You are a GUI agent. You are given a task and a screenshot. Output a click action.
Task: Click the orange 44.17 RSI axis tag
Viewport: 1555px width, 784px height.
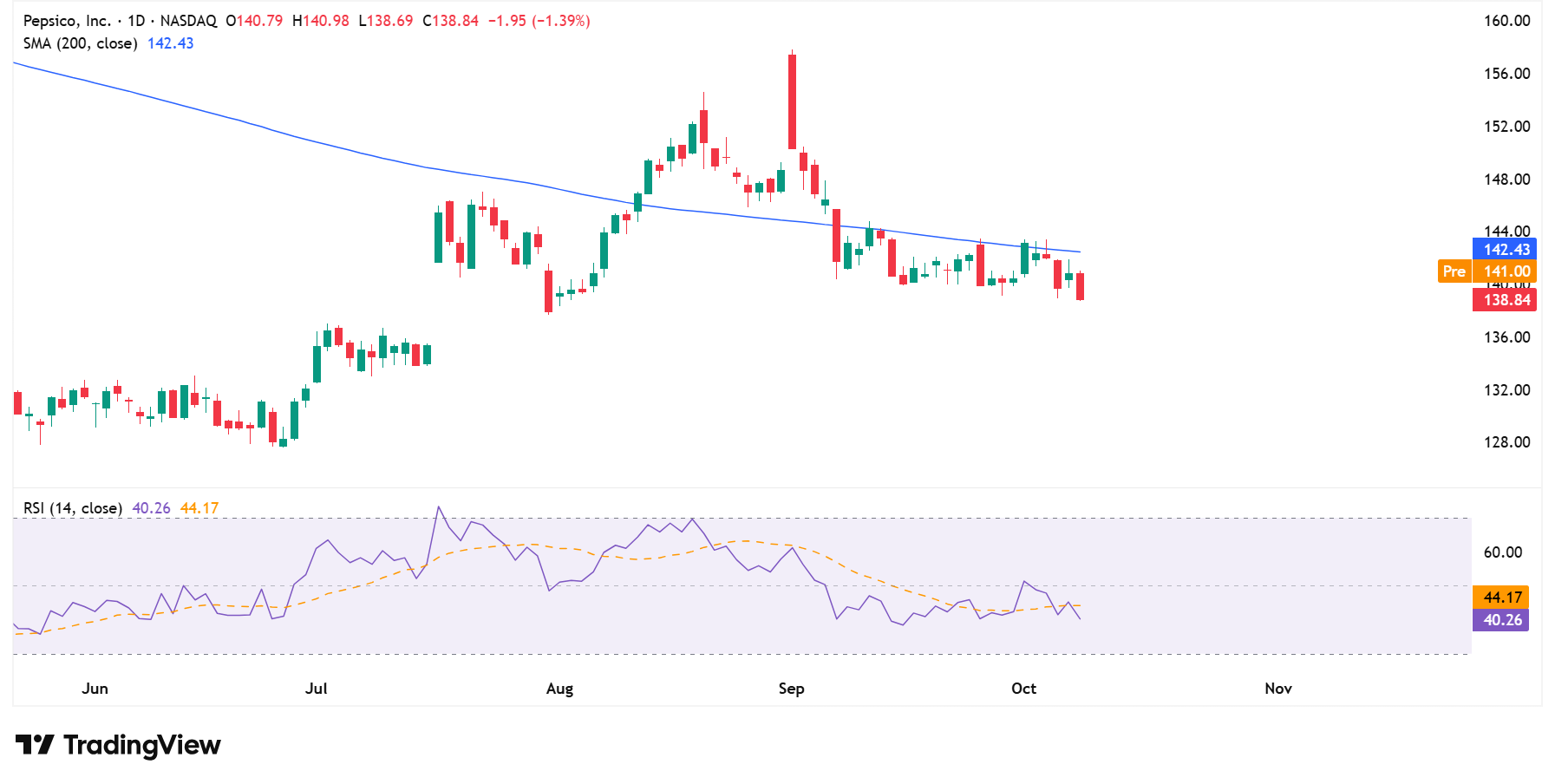(x=1501, y=598)
